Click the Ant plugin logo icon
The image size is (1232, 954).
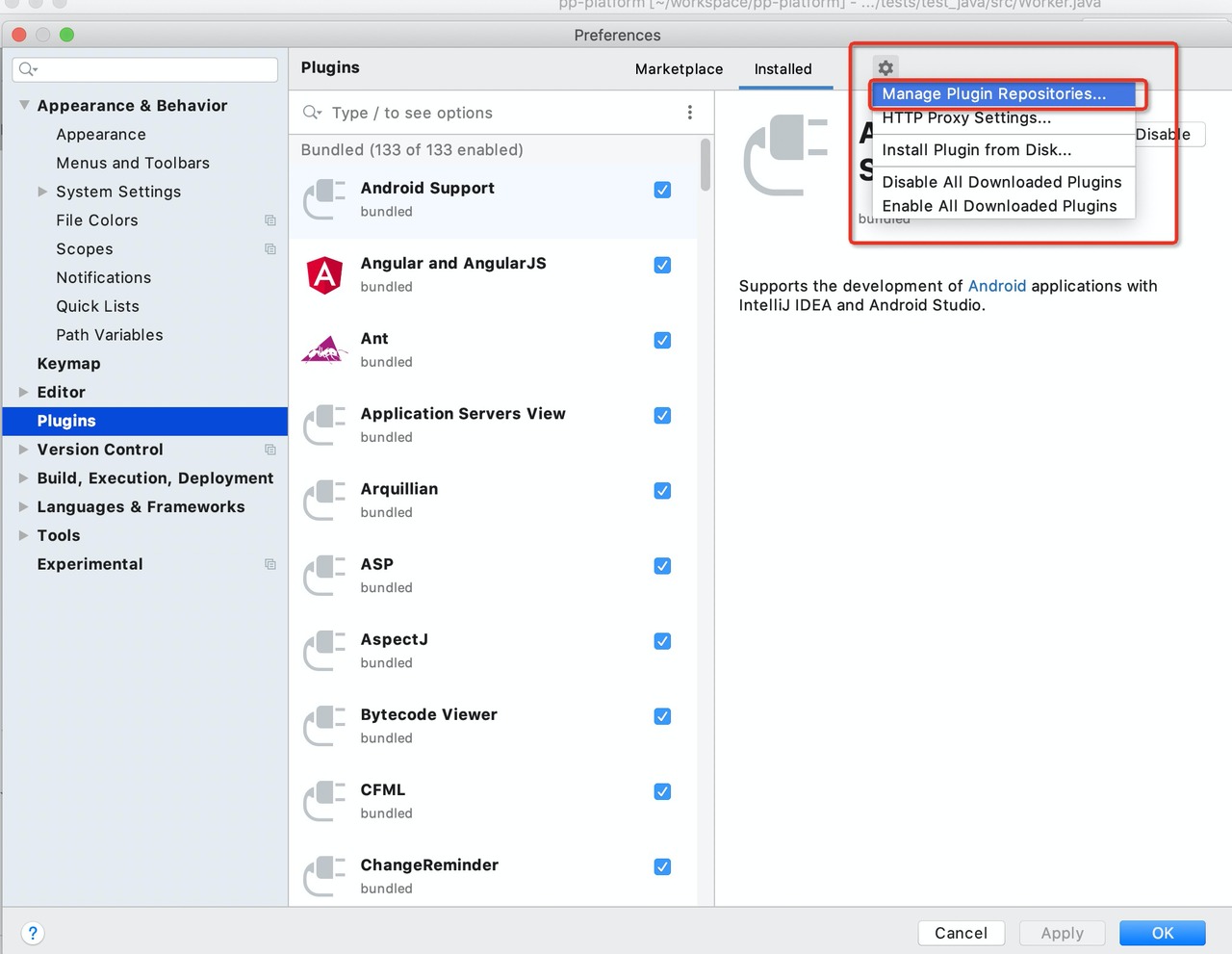point(325,350)
